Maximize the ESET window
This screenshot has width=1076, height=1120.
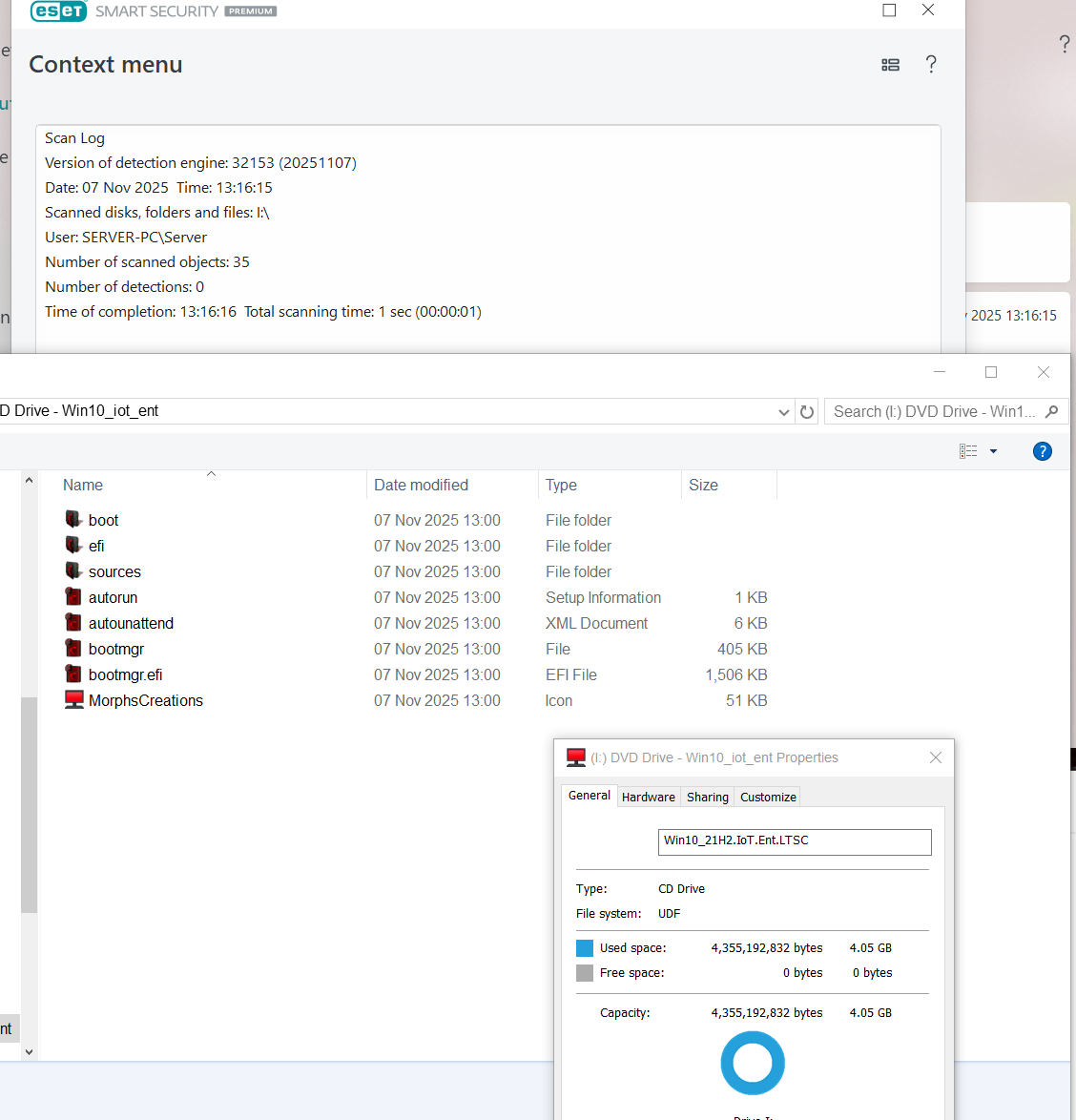(890, 10)
